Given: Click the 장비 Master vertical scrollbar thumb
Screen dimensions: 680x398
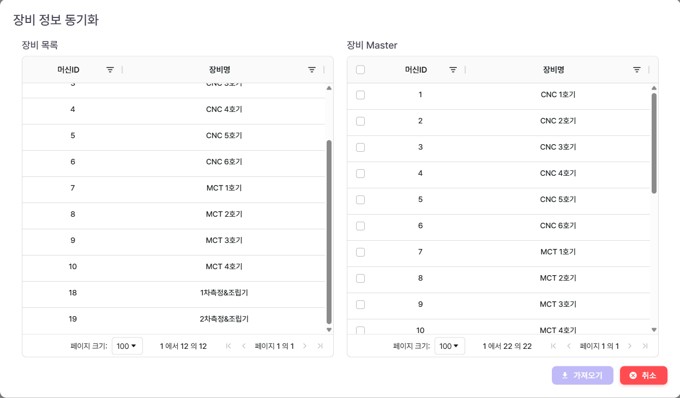Looking at the screenshot, I should (x=654, y=143).
